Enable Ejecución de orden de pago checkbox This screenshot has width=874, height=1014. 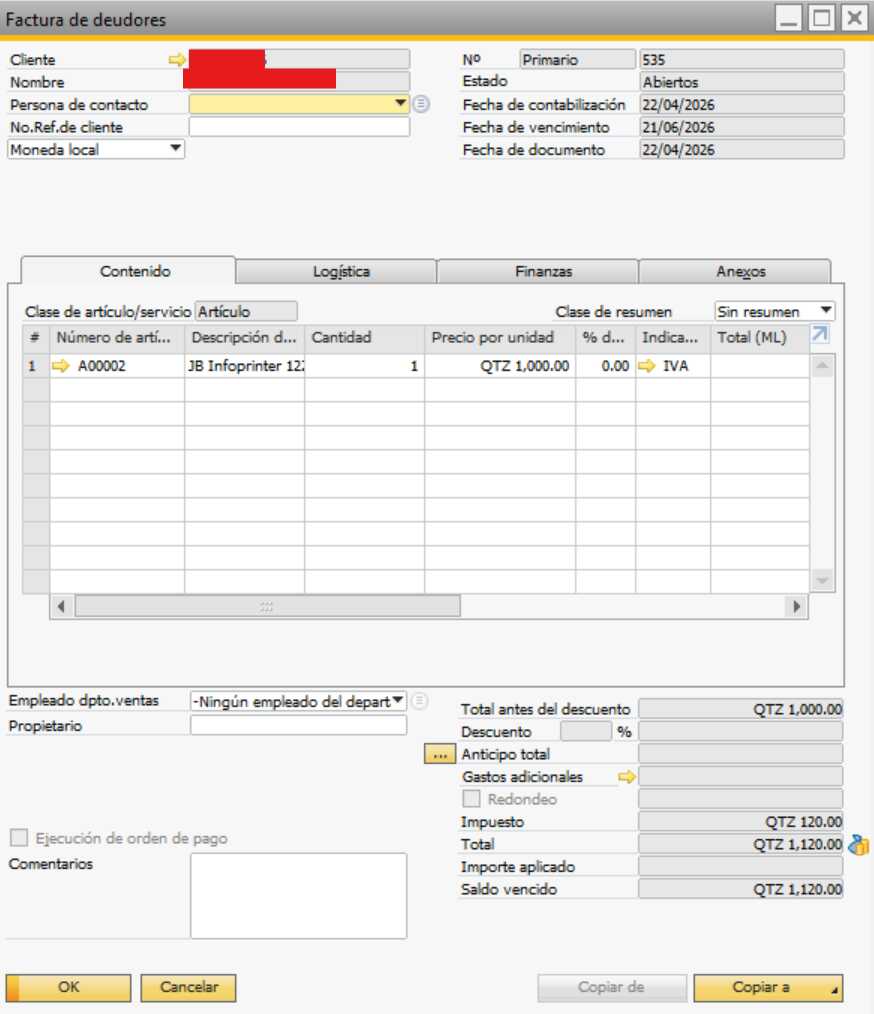[x=18, y=838]
